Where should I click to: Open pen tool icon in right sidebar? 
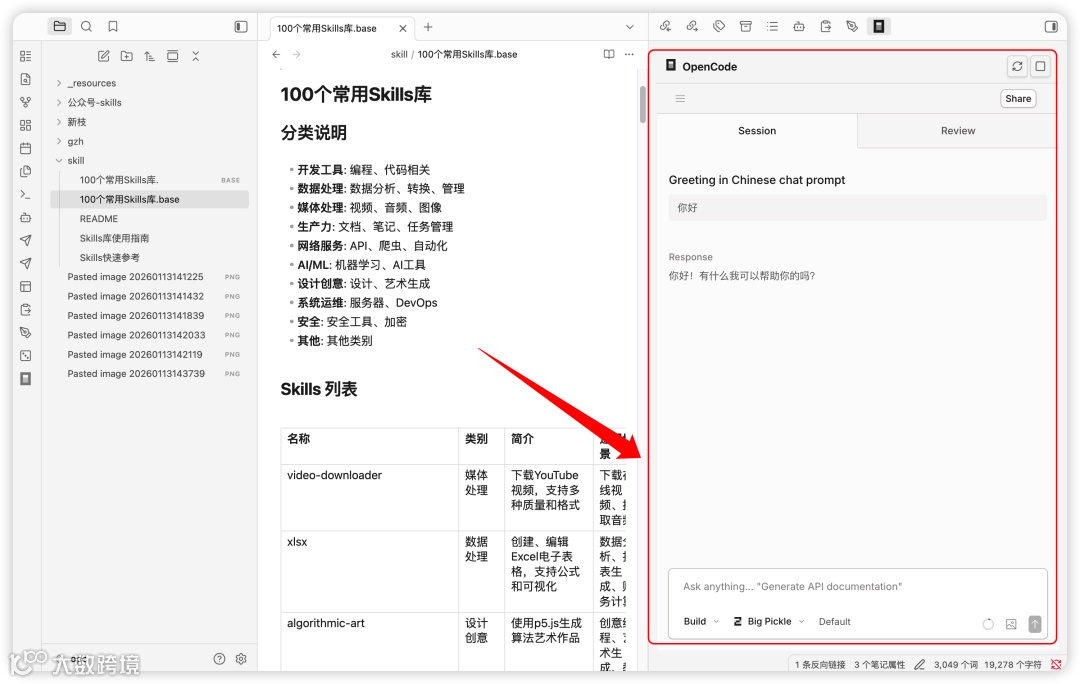[x=852, y=27]
